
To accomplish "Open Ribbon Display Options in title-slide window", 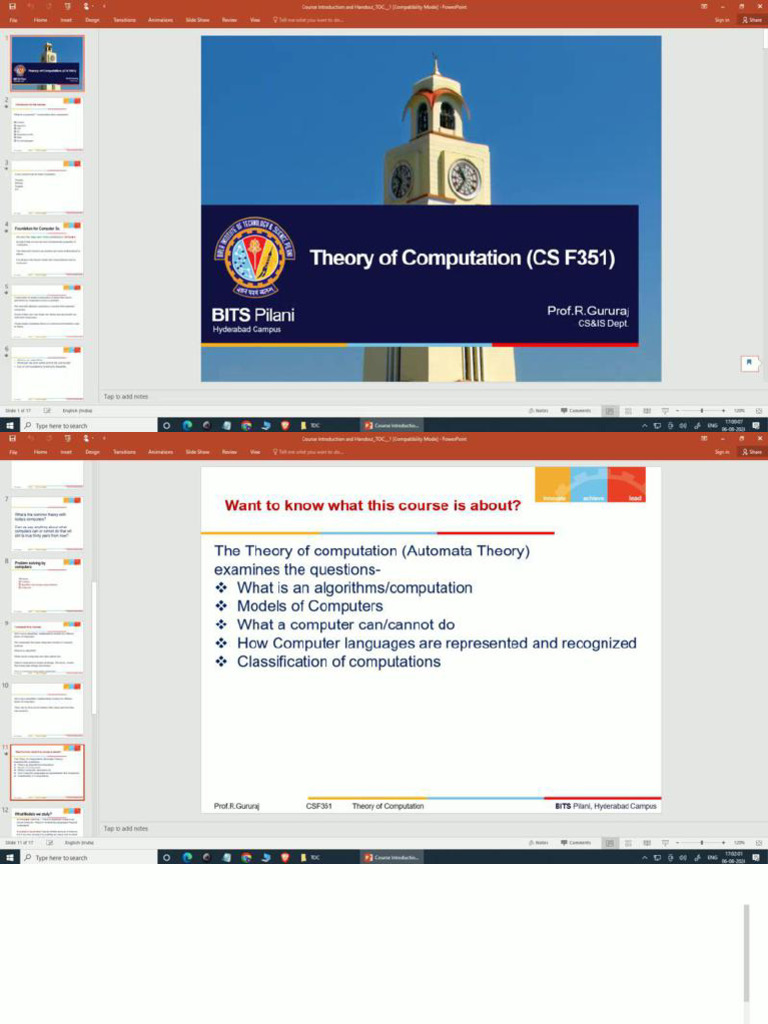I will click(704, 7).
